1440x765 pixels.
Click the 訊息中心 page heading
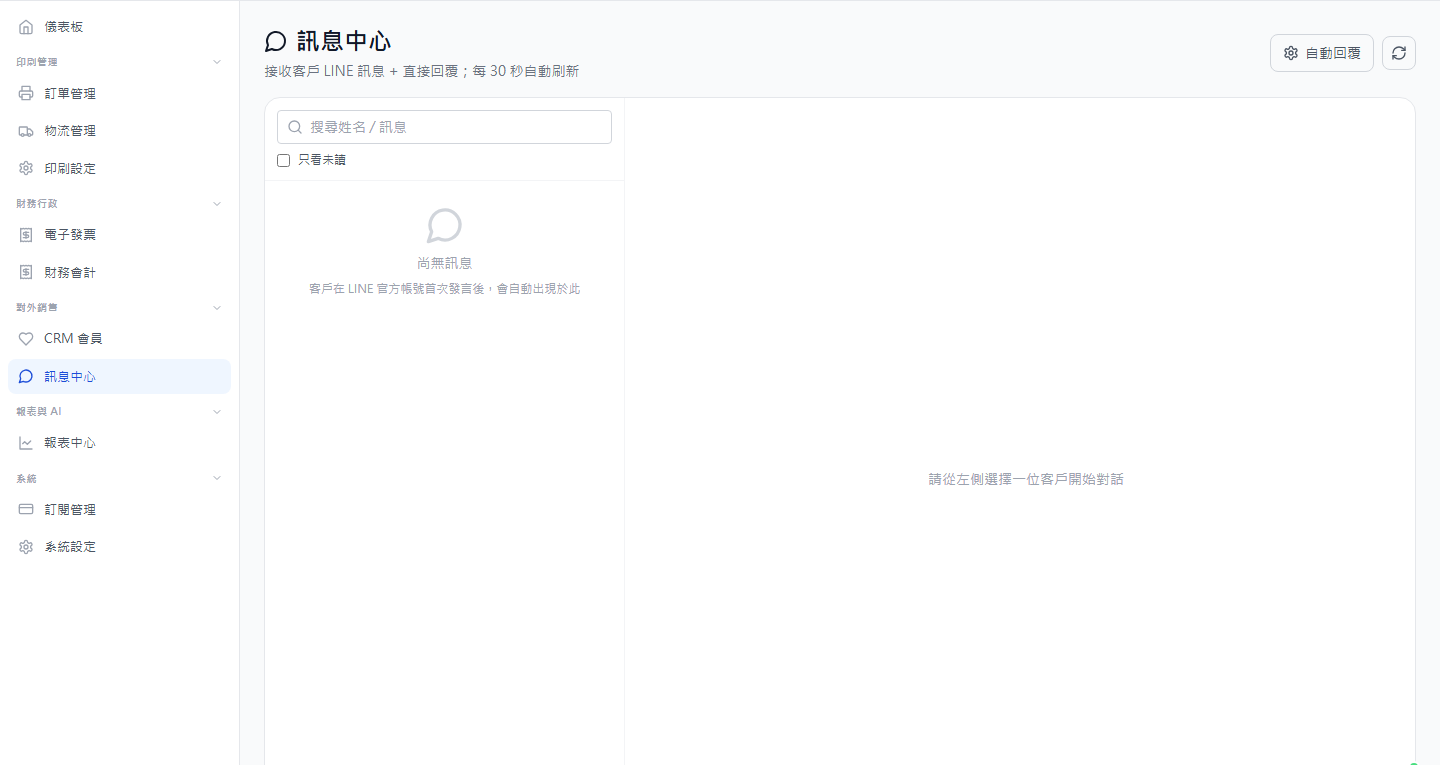pyautogui.click(x=344, y=41)
